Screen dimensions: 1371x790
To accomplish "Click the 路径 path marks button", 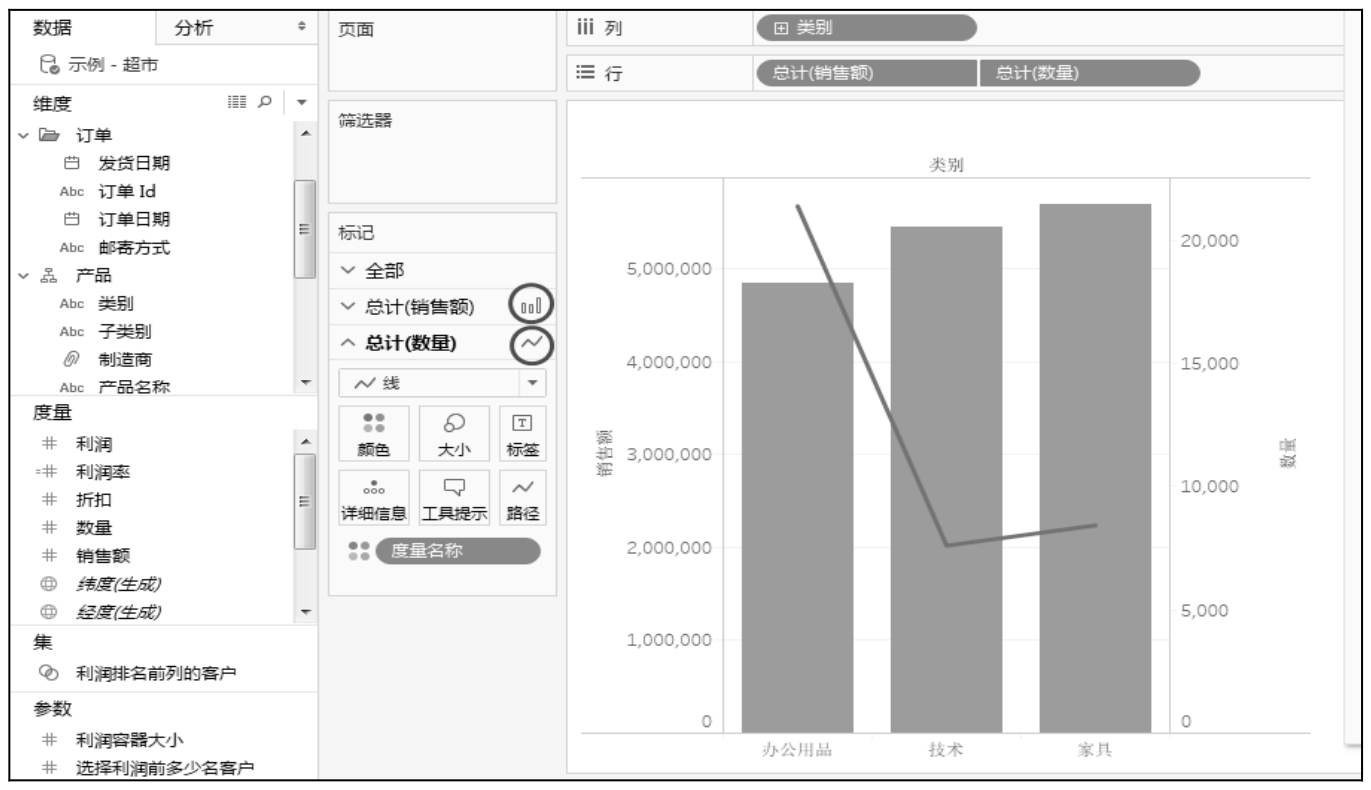I will point(527,497).
